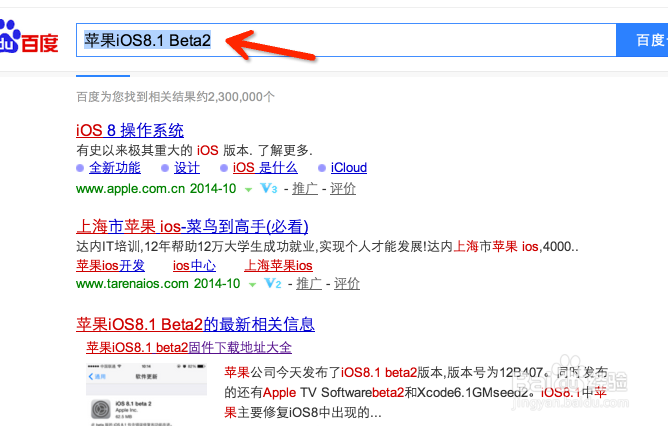Click 评价 beside www.tarenaios.com
This screenshot has width=668, height=426.
[x=347, y=284]
